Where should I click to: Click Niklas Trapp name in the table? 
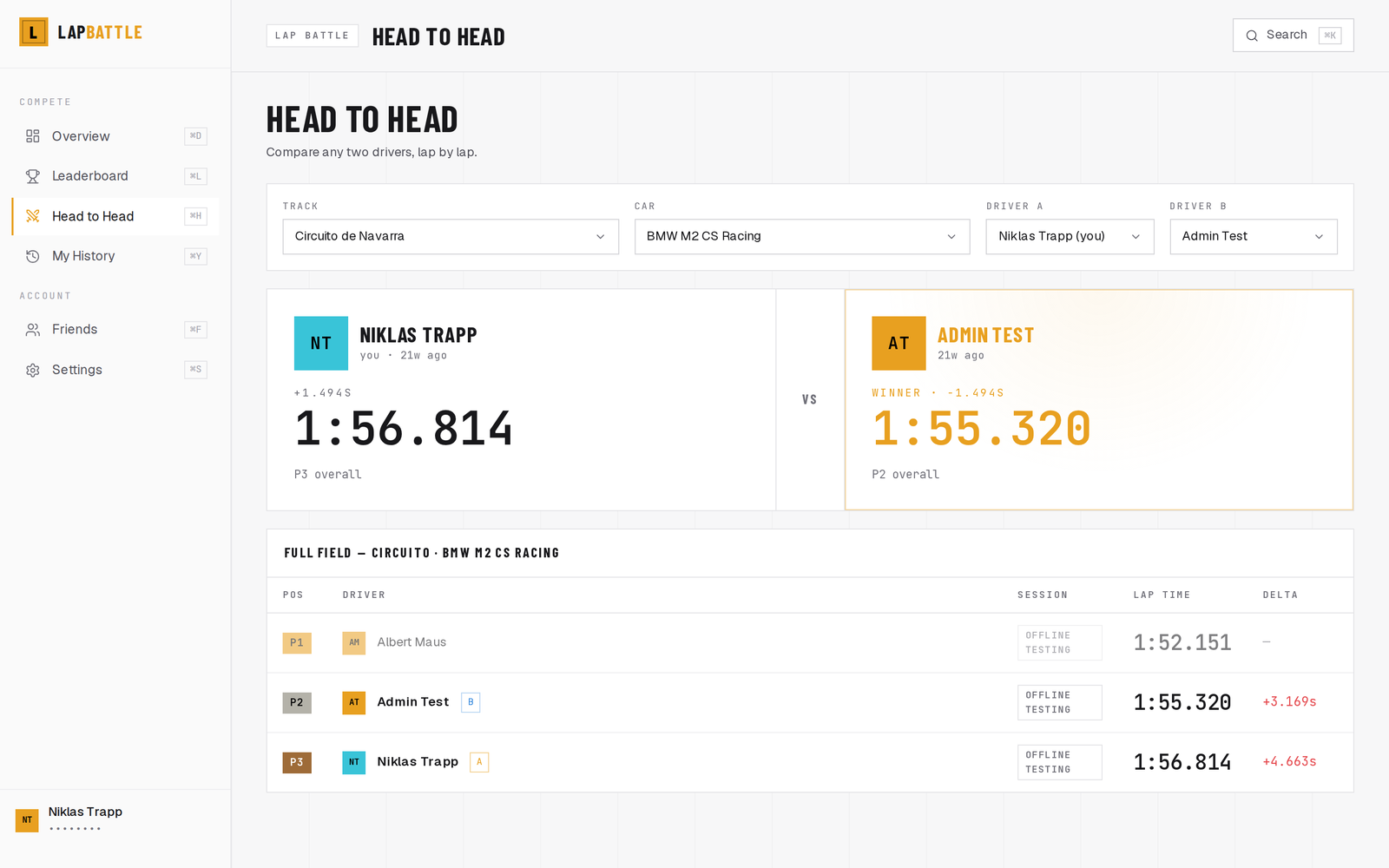point(418,762)
